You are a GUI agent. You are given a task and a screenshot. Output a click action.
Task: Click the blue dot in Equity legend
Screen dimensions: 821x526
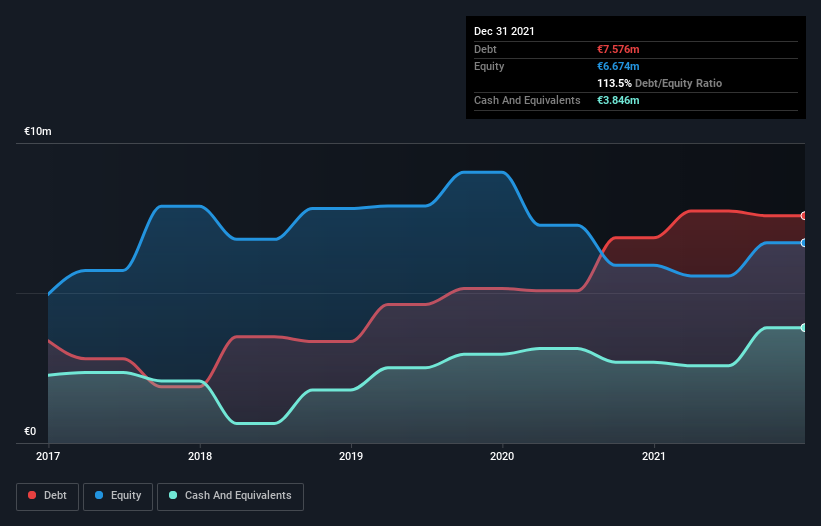(99, 495)
